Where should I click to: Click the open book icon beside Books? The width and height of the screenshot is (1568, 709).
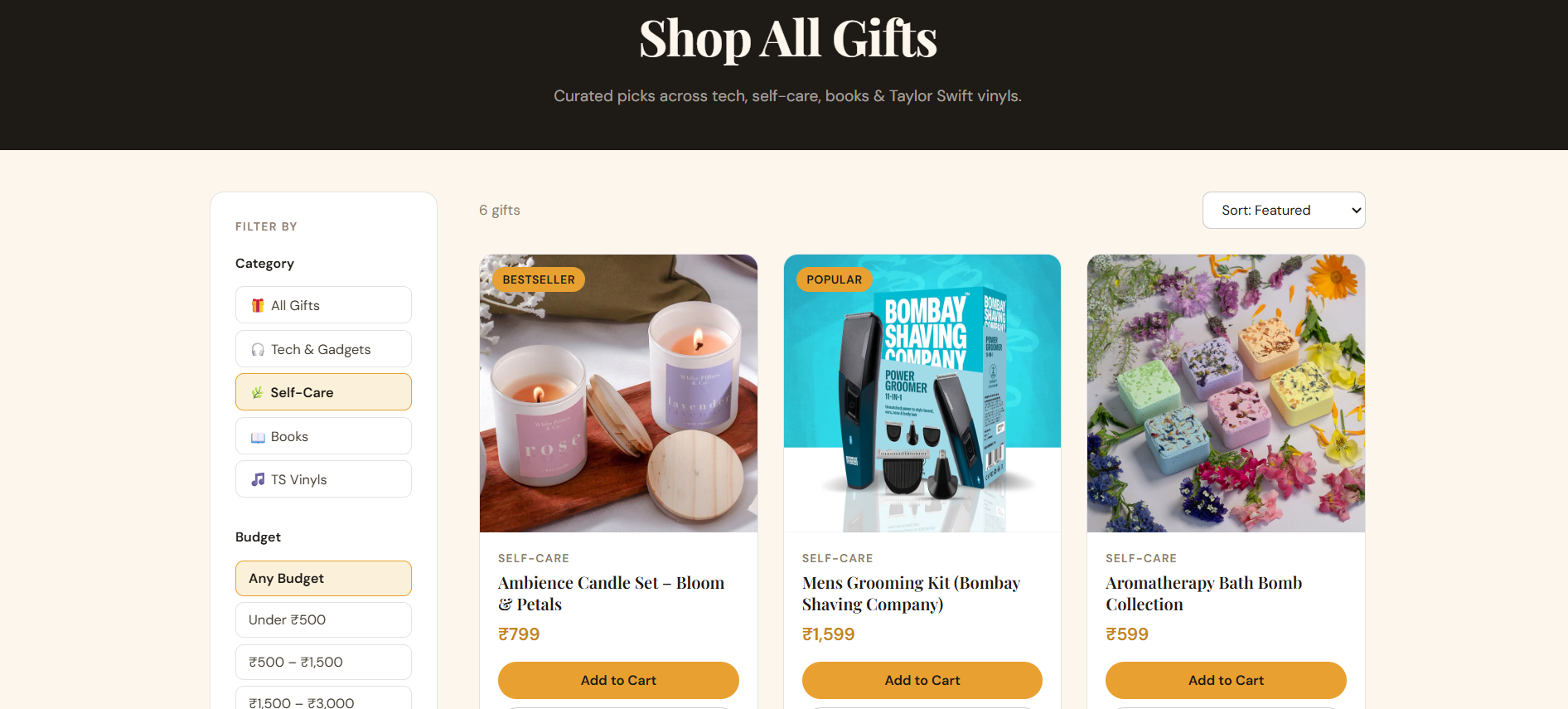click(x=258, y=437)
